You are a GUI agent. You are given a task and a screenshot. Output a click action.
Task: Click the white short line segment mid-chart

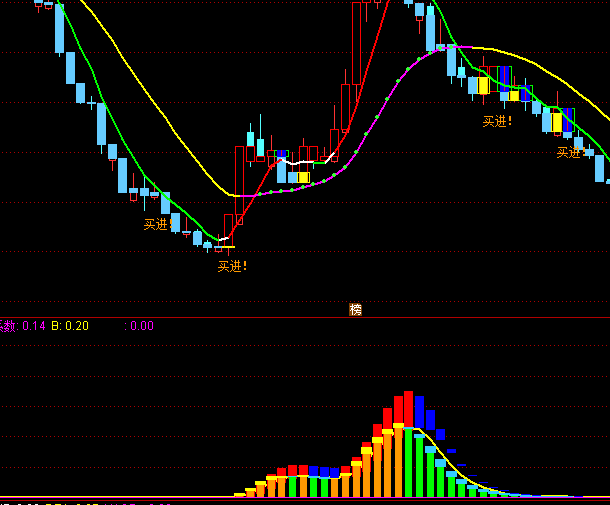[302, 160]
